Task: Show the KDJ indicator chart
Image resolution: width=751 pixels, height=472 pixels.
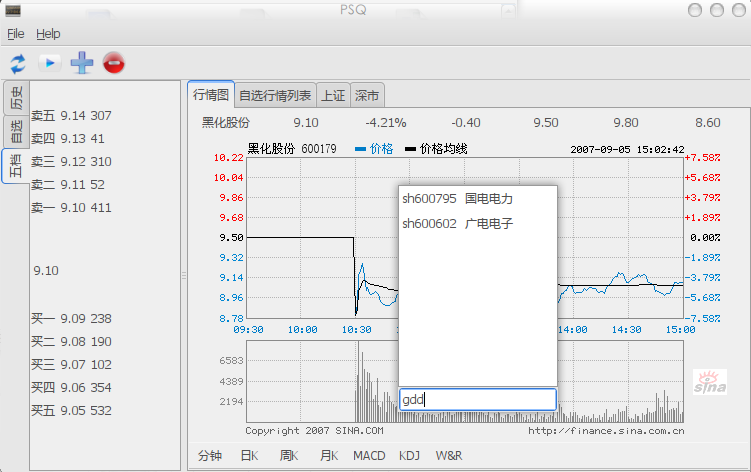Action: (x=410, y=455)
